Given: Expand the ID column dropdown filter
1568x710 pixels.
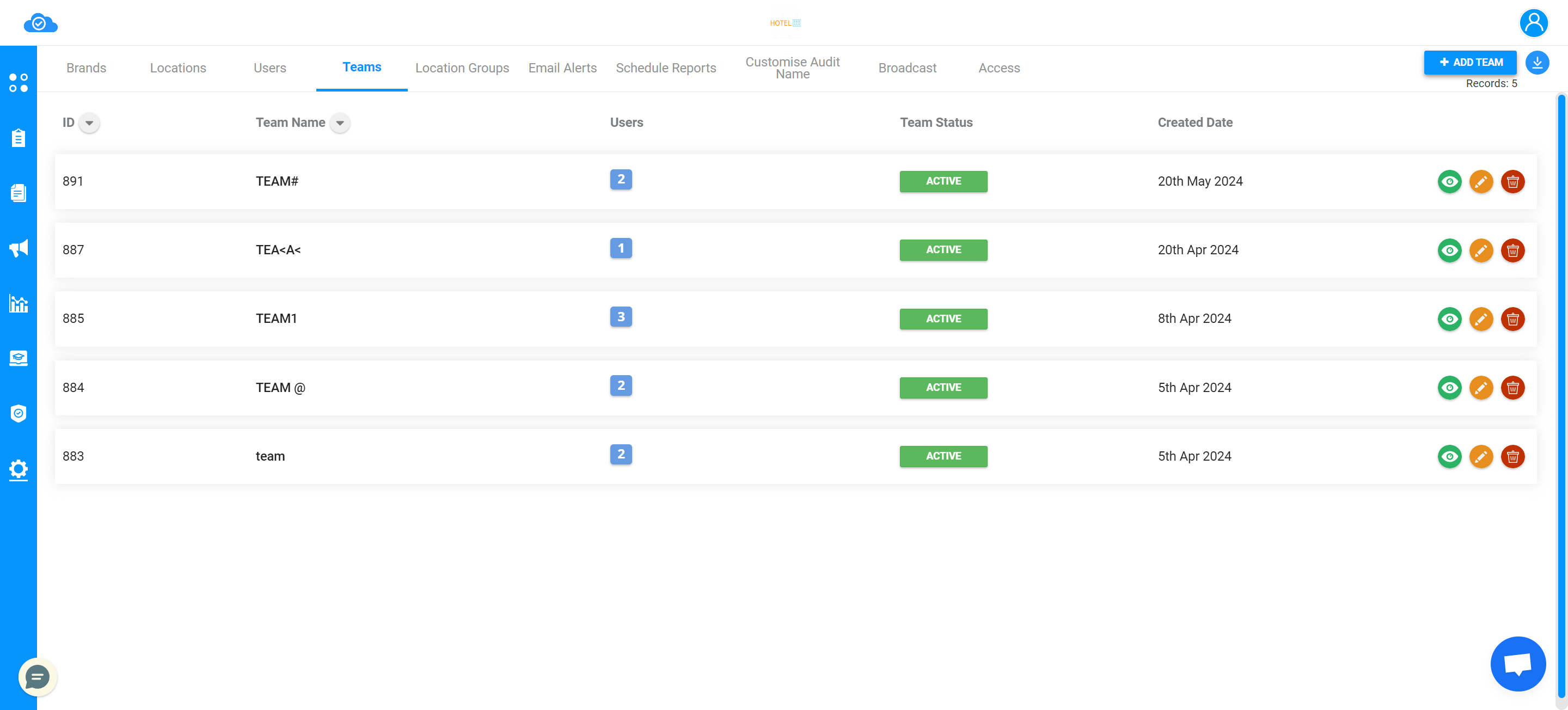Looking at the screenshot, I should click(x=89, y=123).
